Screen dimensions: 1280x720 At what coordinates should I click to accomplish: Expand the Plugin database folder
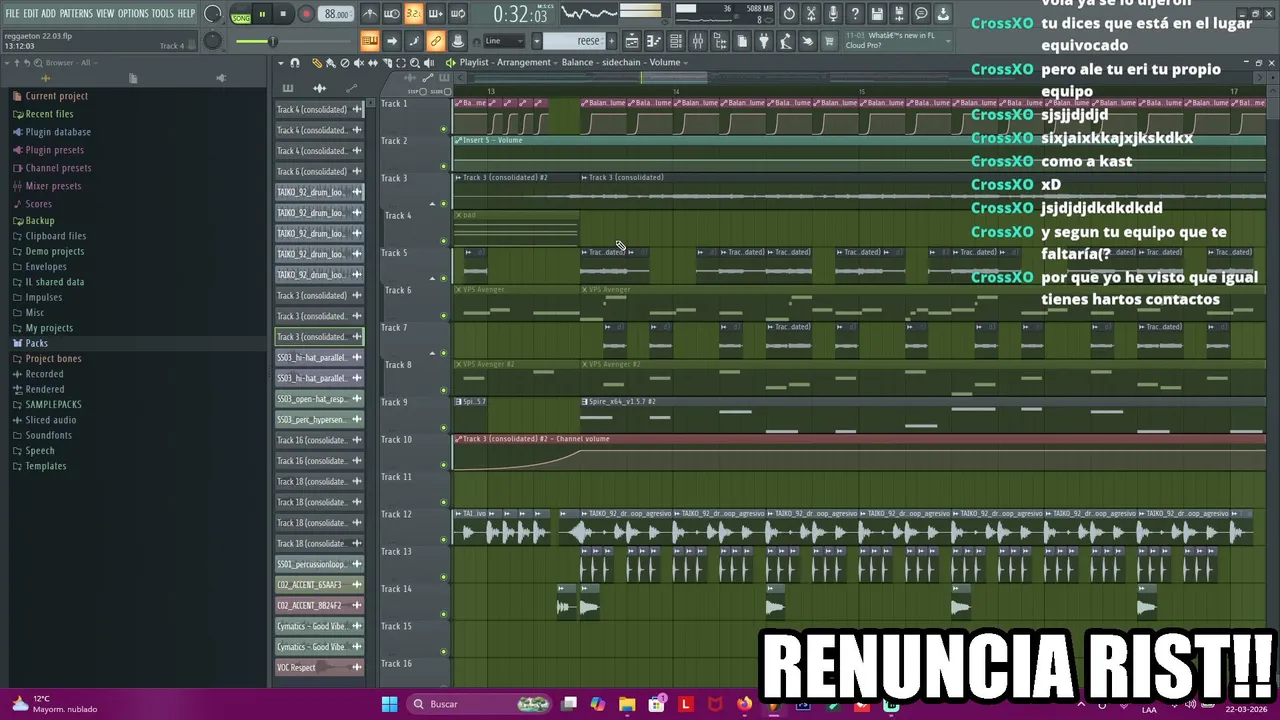[57, 132]
